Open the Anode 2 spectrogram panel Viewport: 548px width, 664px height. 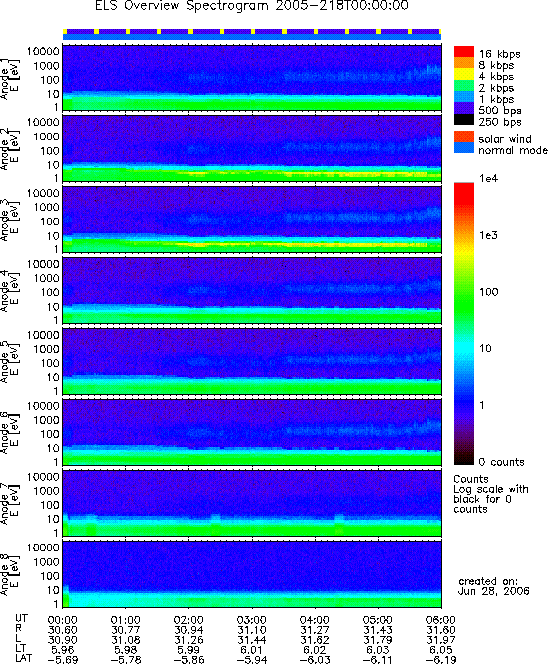point(252,149)
